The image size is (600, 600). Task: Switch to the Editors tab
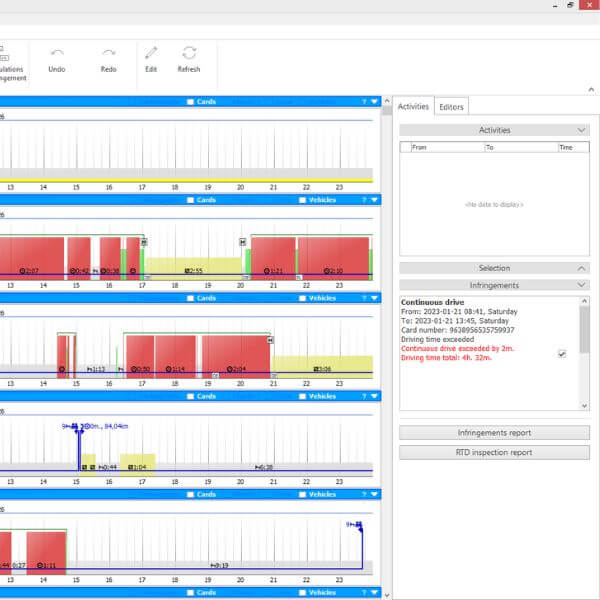[x=451, y=107]
